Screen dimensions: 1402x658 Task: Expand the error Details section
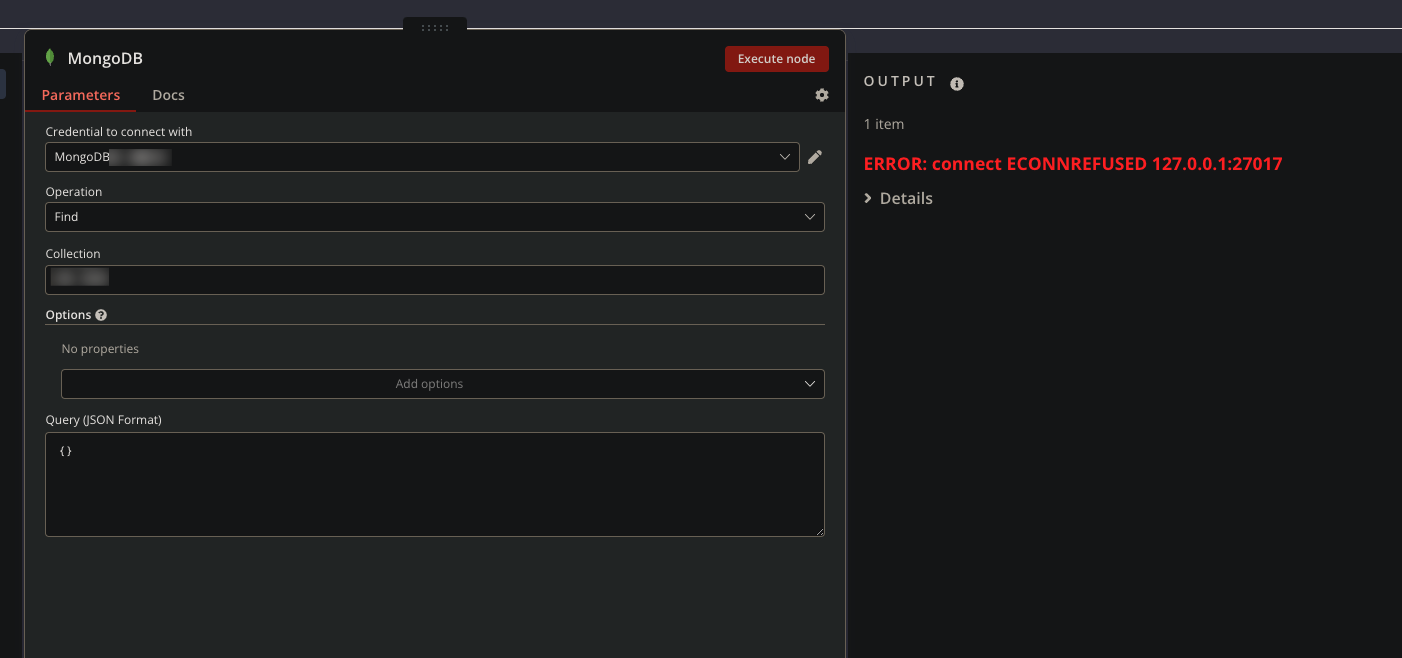(x=899, y=198)
